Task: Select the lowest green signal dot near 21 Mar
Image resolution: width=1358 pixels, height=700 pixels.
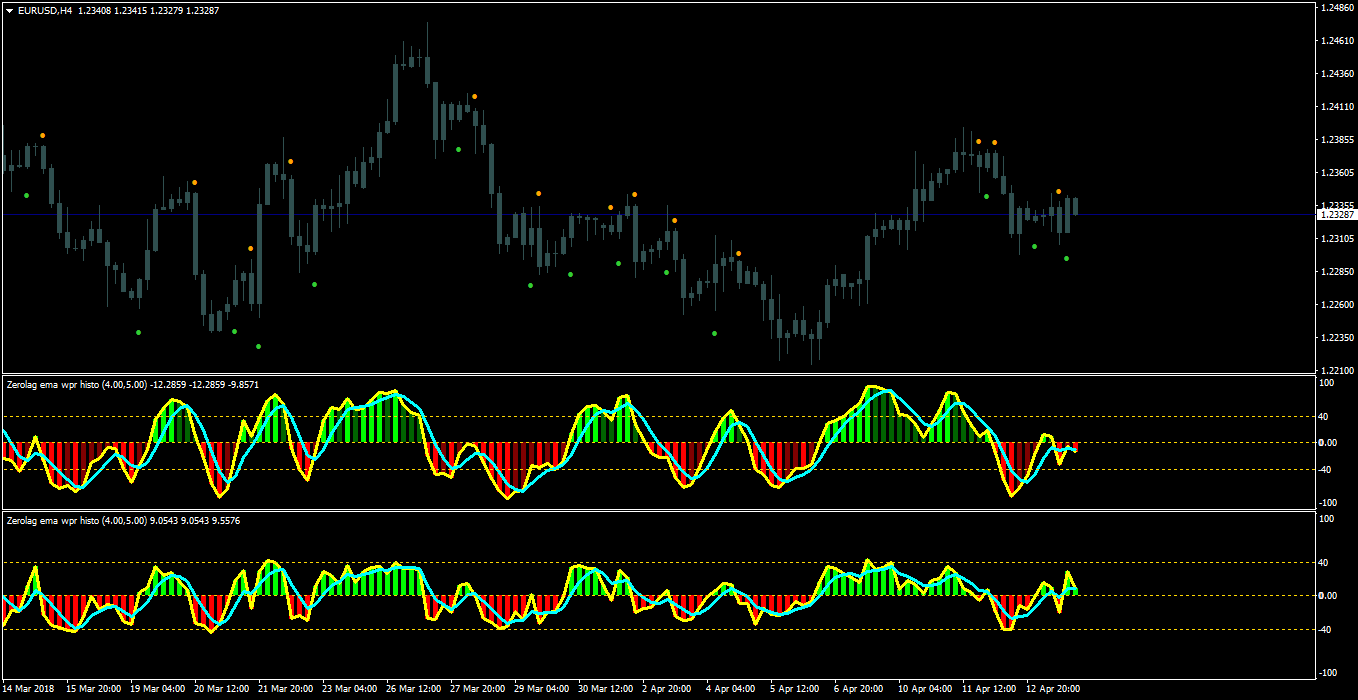Action: (x=258, y=347)
